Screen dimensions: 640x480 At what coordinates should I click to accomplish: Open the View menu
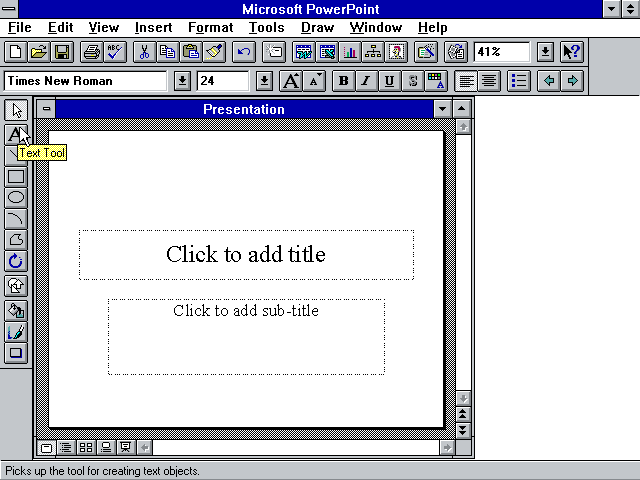click(104, 27)
